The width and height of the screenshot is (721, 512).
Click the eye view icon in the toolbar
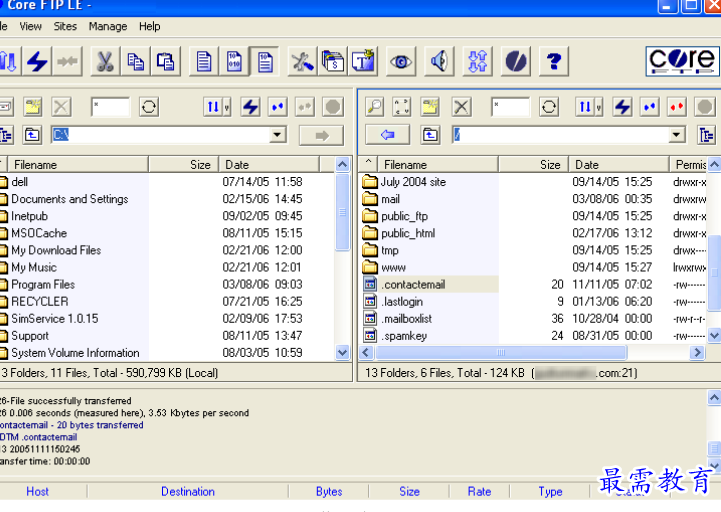[401, 61]
